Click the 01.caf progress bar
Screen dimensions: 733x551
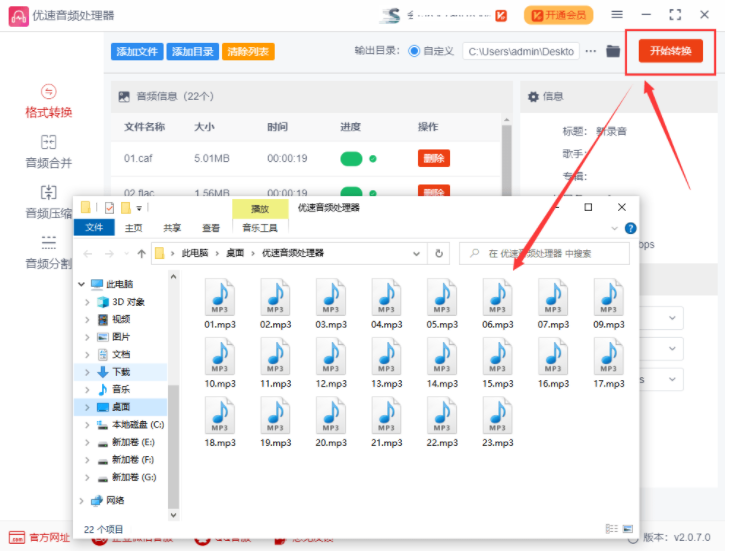click(x=351, y=159)
